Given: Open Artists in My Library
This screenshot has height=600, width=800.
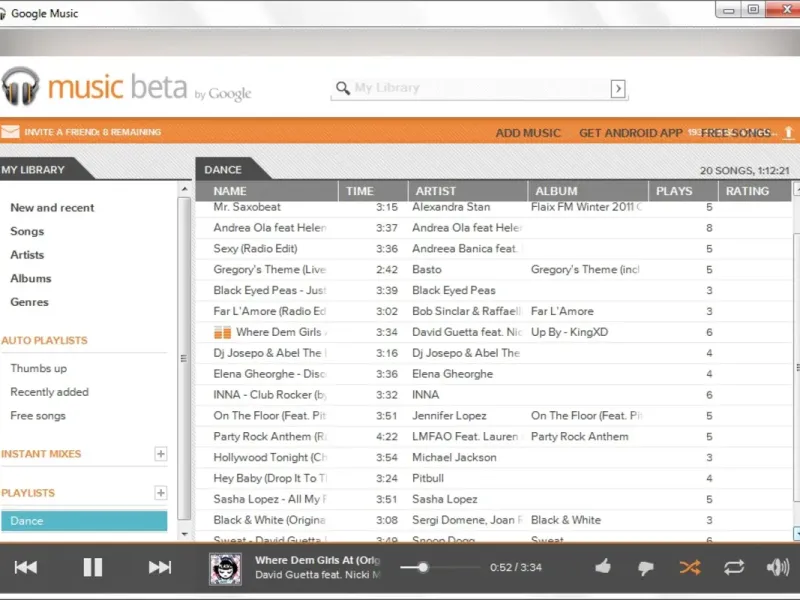Looking at the screenshot, I should point(27,255).
